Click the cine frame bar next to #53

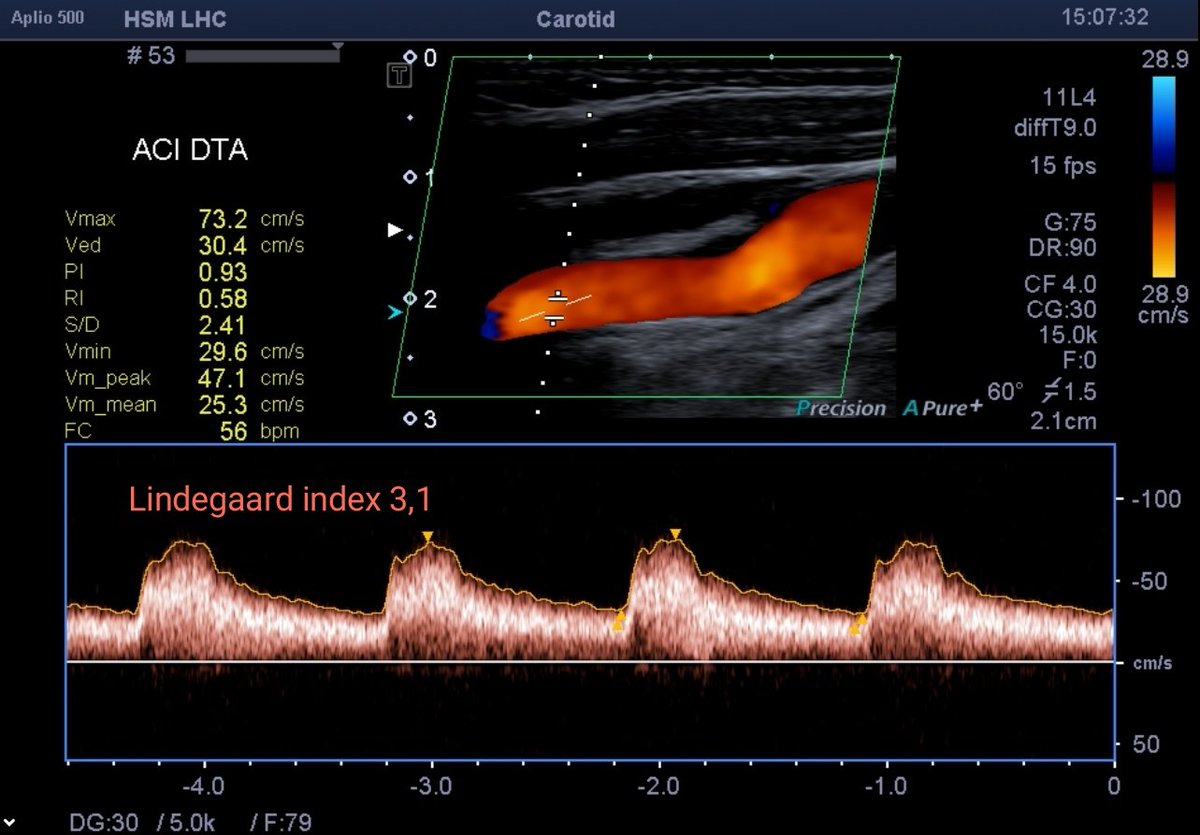coord(264,56)
